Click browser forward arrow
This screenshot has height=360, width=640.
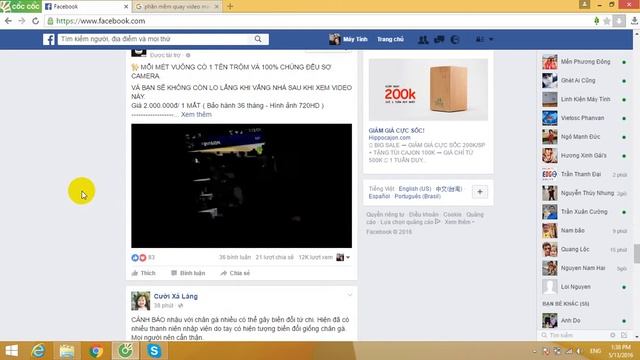click(x=22, y=21)
